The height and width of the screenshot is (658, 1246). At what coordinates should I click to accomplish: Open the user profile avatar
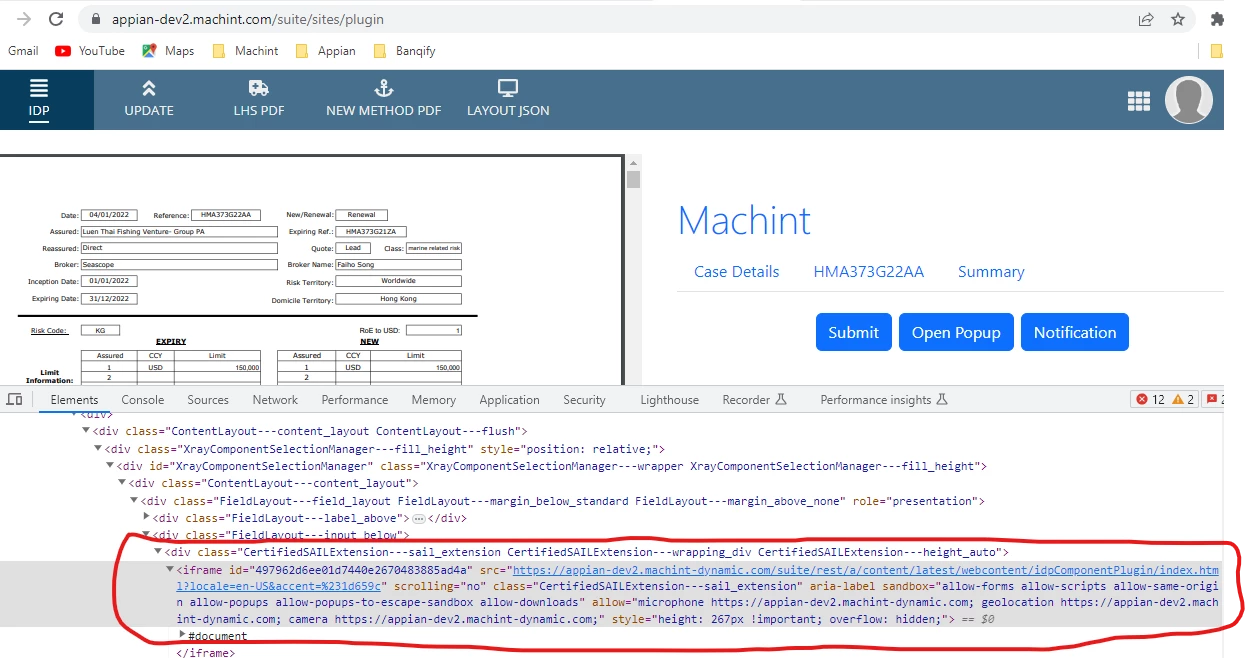click(1189, 100)
